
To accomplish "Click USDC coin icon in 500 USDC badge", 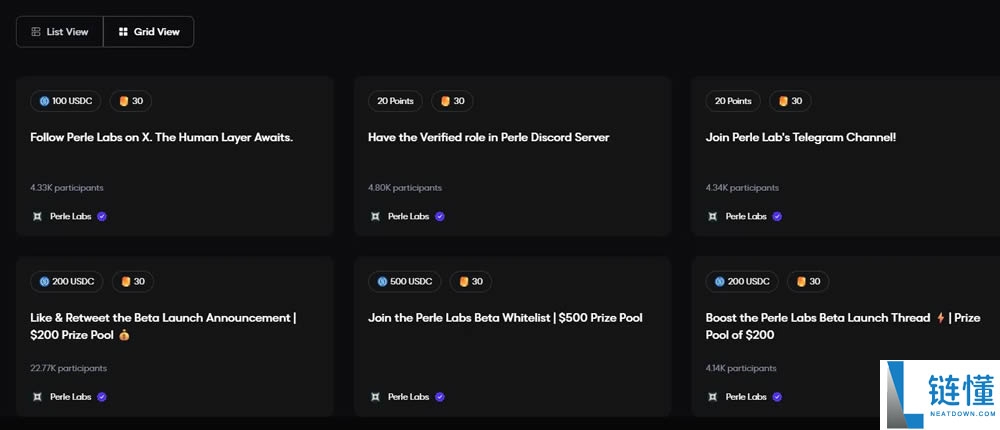I will [x=383, y=281].
